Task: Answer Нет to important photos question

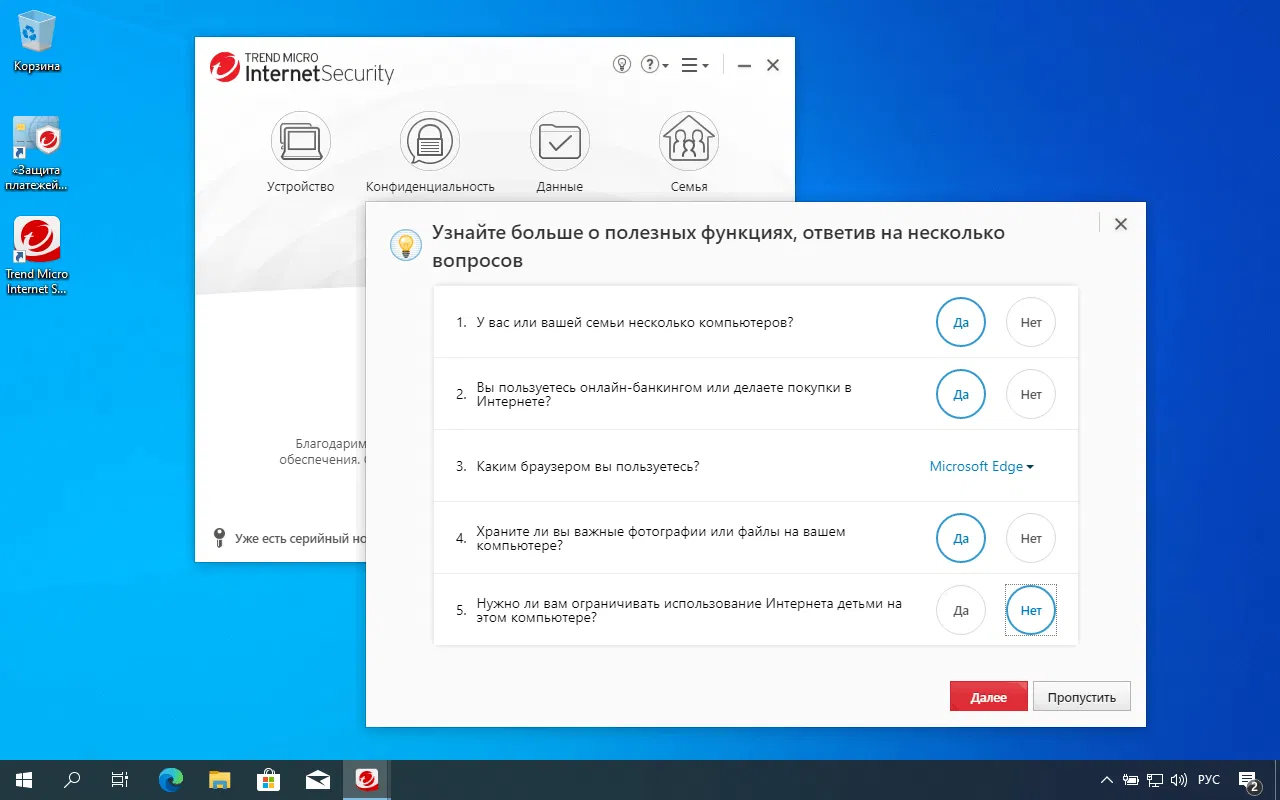Action: pos(1031,539)
